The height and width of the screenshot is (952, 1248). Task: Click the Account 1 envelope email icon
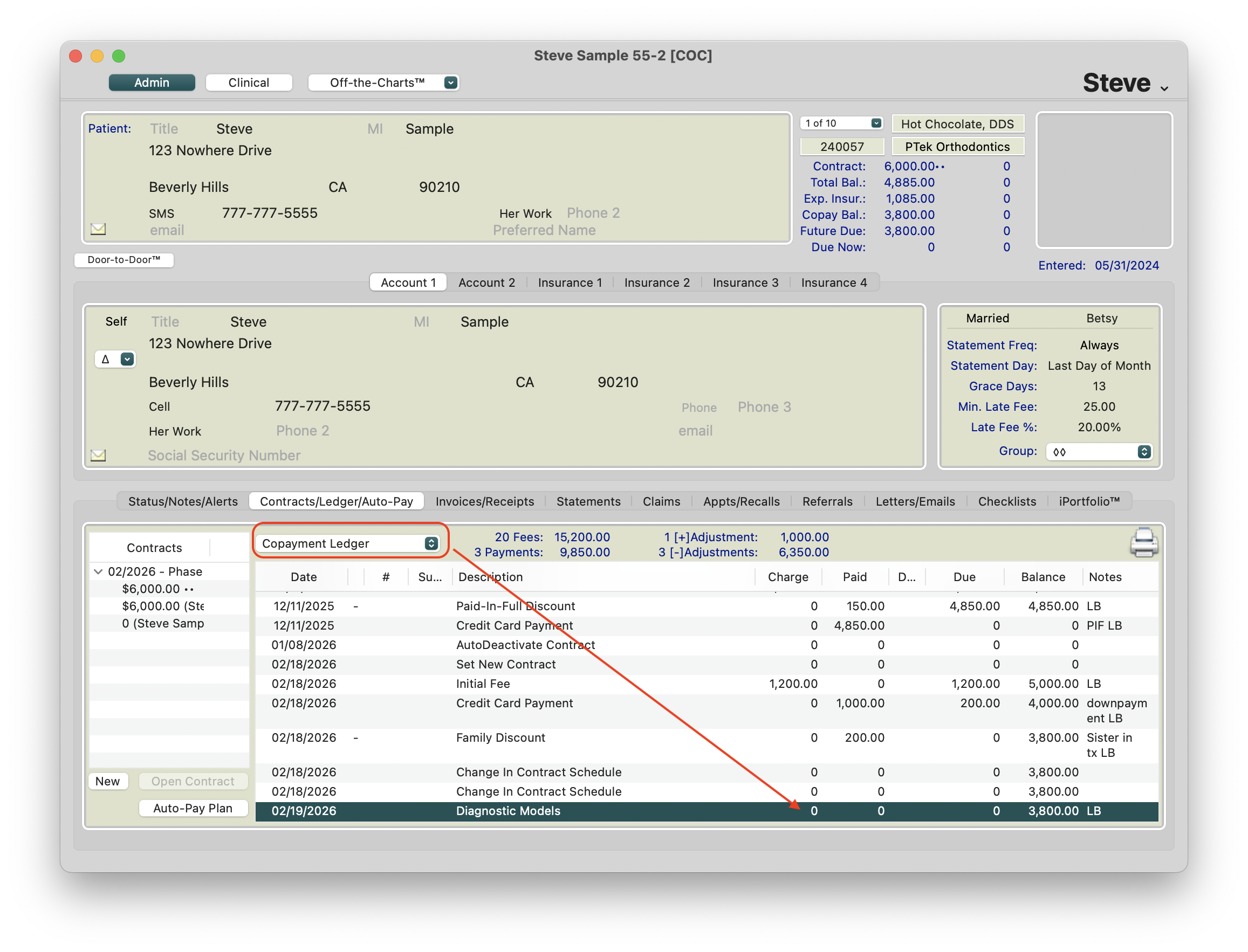click(x=98, y=455)
